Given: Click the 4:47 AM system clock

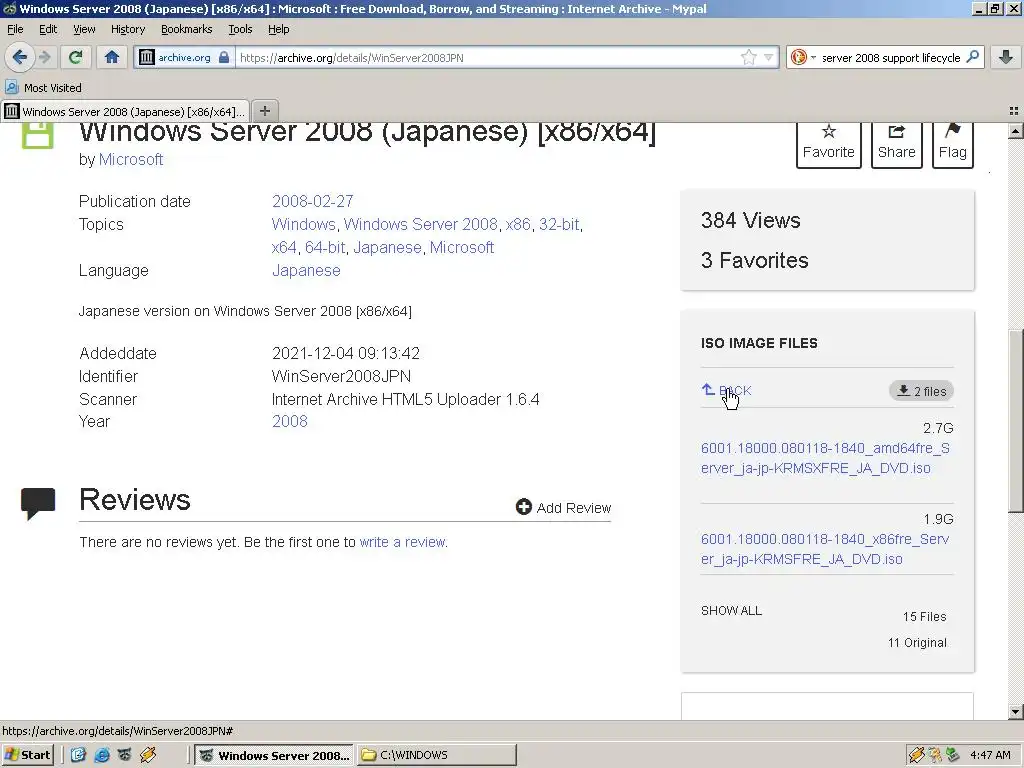Looking at the screenshot, I should [990, 755].
